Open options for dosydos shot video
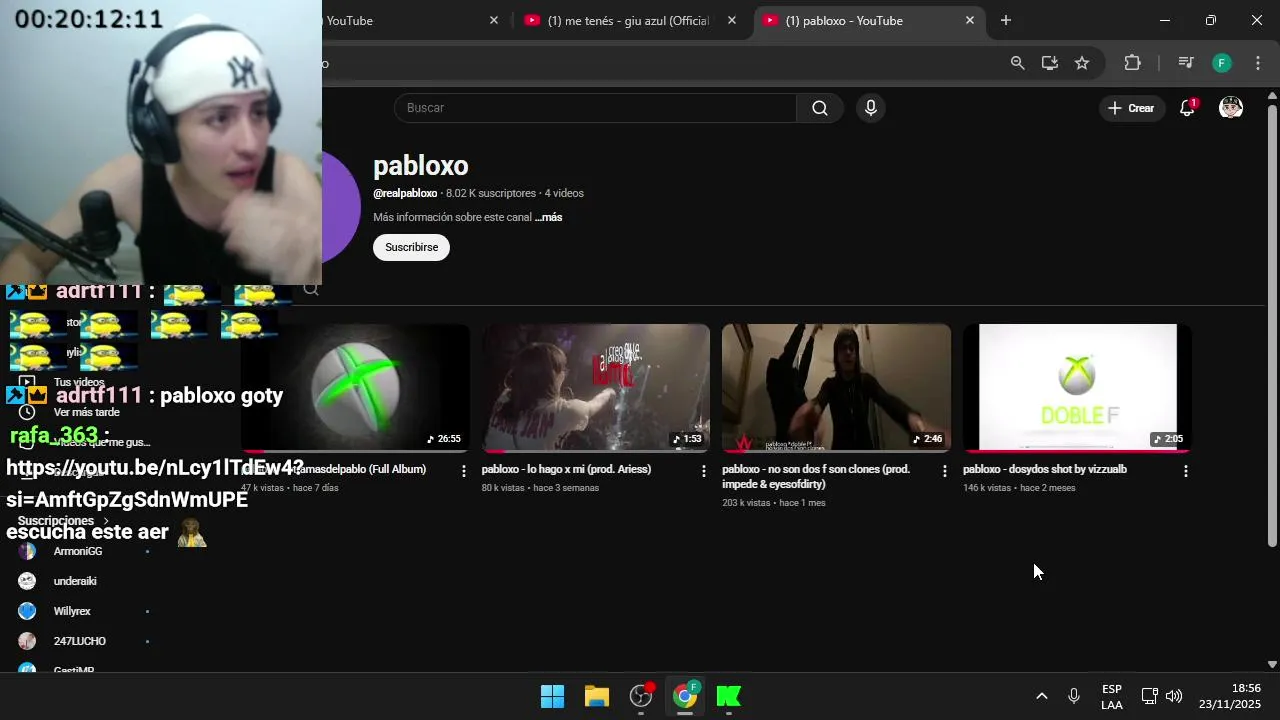1280x720 pixels. tap(1186, 471)
